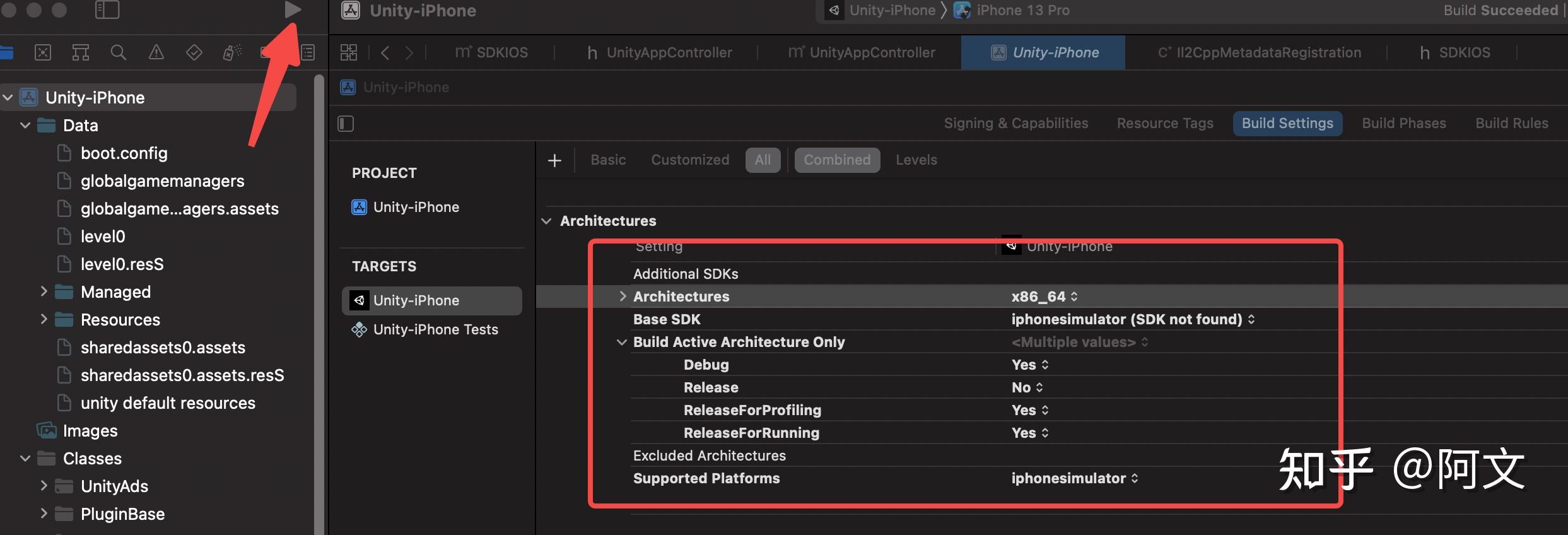Image resolution: width=1568 pixels, height=535 pixels.
Task: Open the x86_64 architectures dropdown
Action: pyautogui.click(x=1044, y=297)
